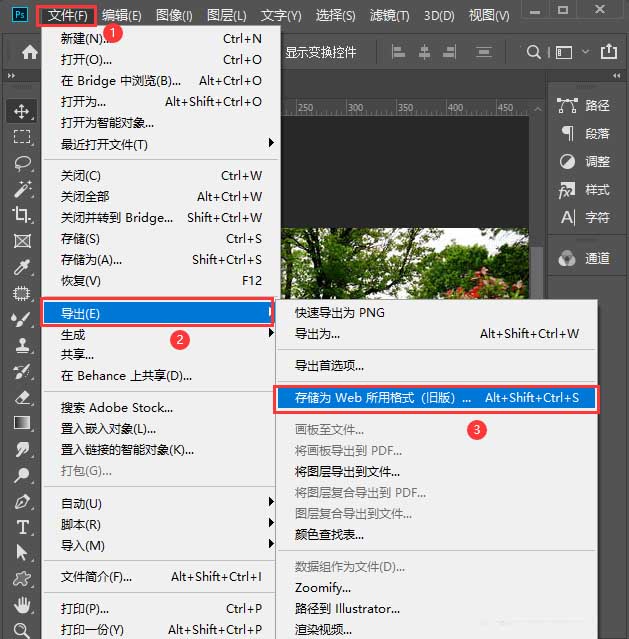Expand the 脚本(R) submenu

click(x=159, y=524)
